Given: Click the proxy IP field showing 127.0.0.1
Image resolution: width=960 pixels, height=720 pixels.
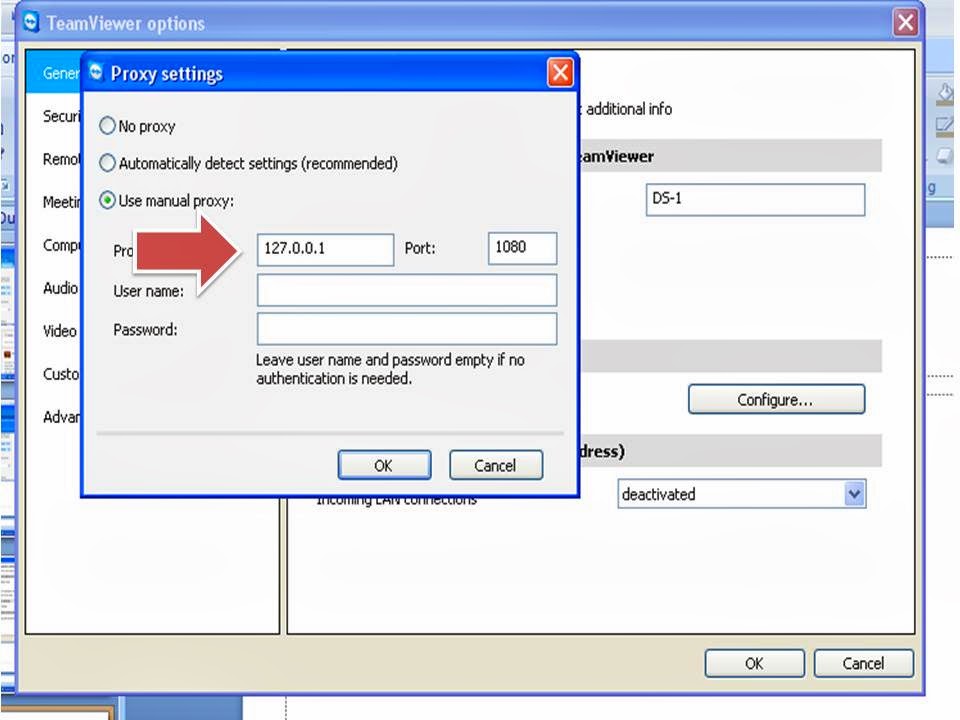Looking at the screenshot, I should click(x=325, y=249).
